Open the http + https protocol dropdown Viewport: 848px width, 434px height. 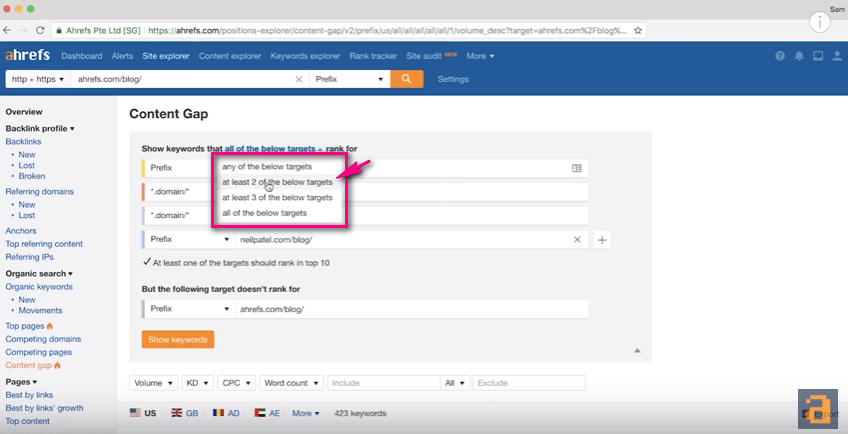pos(38,79)
